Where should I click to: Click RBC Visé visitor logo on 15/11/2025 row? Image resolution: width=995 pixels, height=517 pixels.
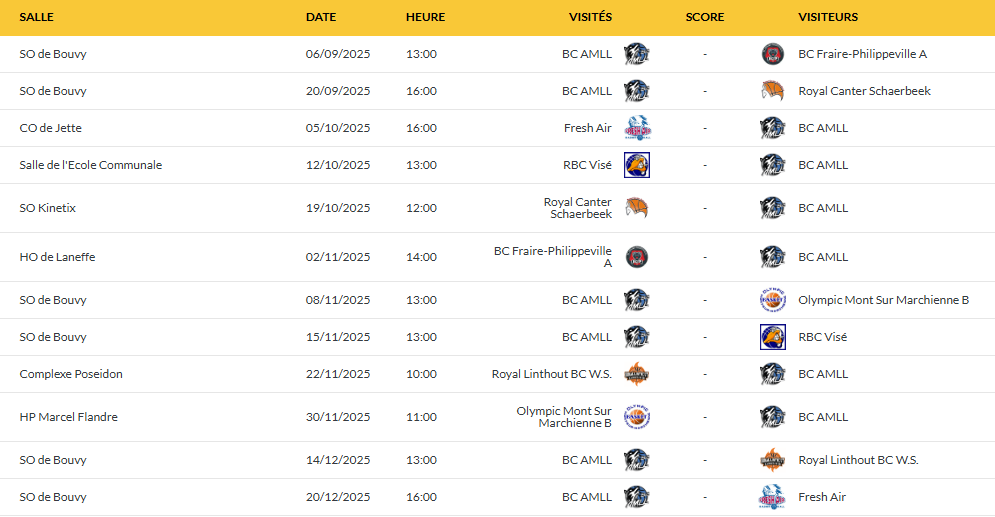[772, 337]
